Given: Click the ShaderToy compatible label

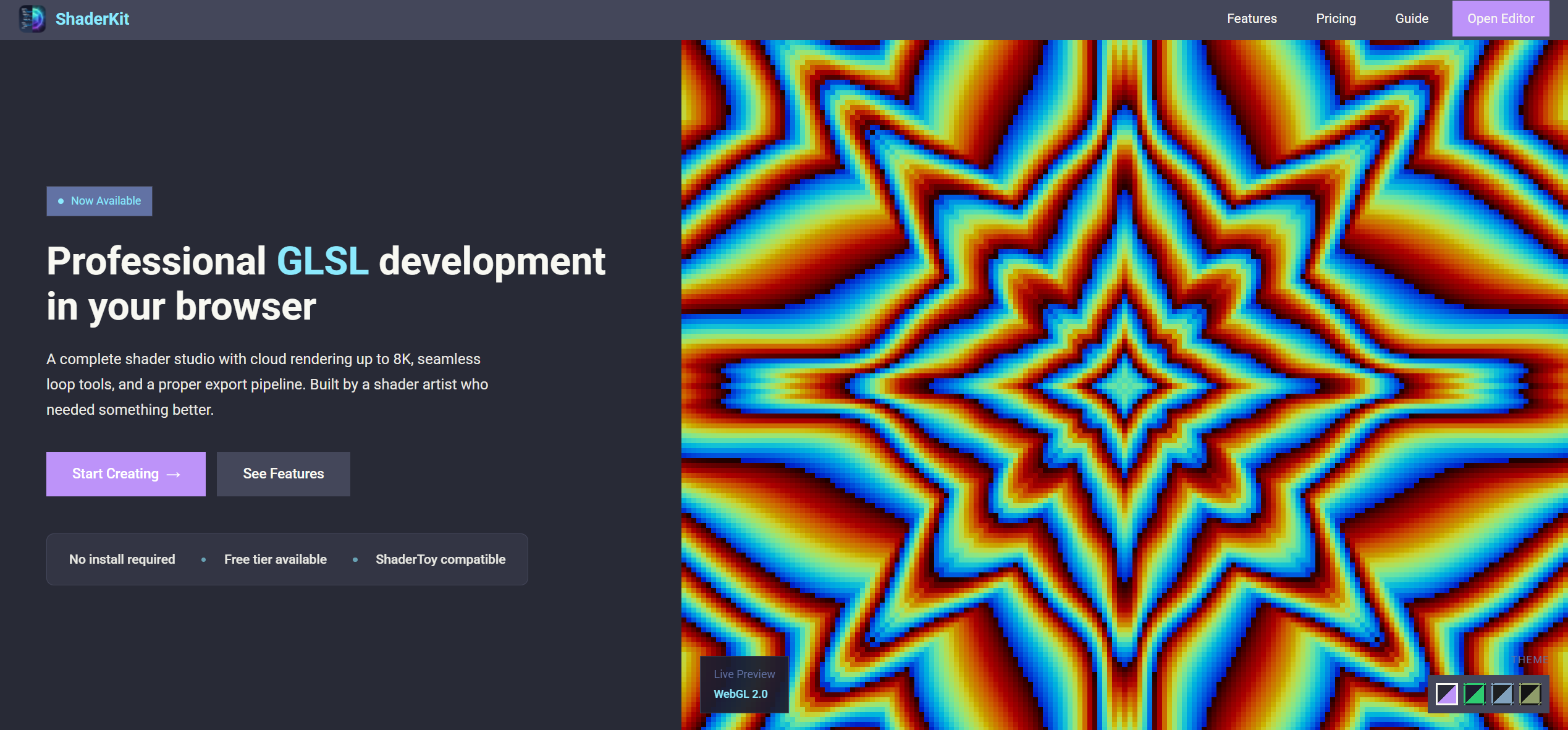Looking at the screenshot, I should pos(440,559).
